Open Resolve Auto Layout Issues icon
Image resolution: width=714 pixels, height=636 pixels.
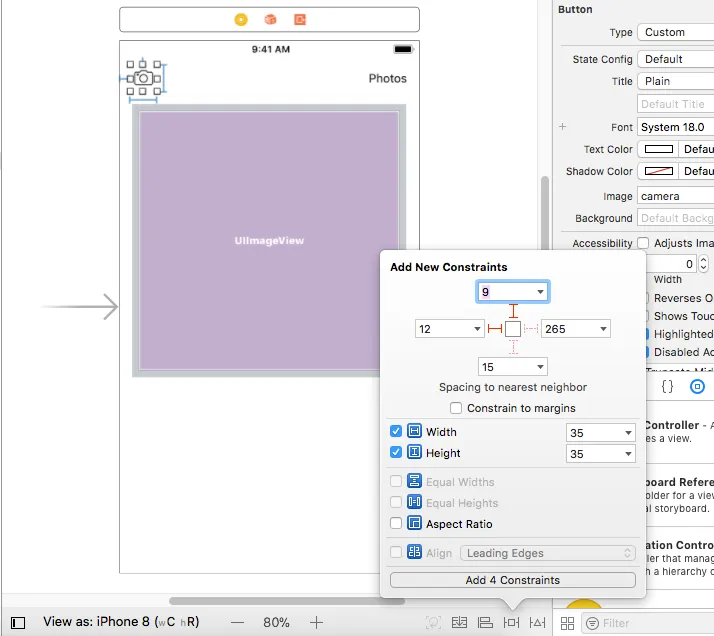click(x=537, y=622)
